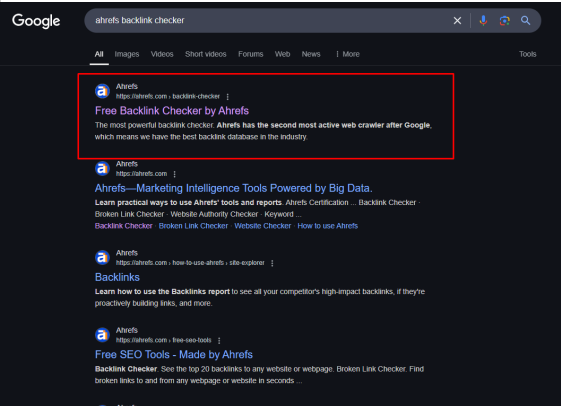
Task: Open options menu beside backlink-checker URL
Action: pos(228,97)
